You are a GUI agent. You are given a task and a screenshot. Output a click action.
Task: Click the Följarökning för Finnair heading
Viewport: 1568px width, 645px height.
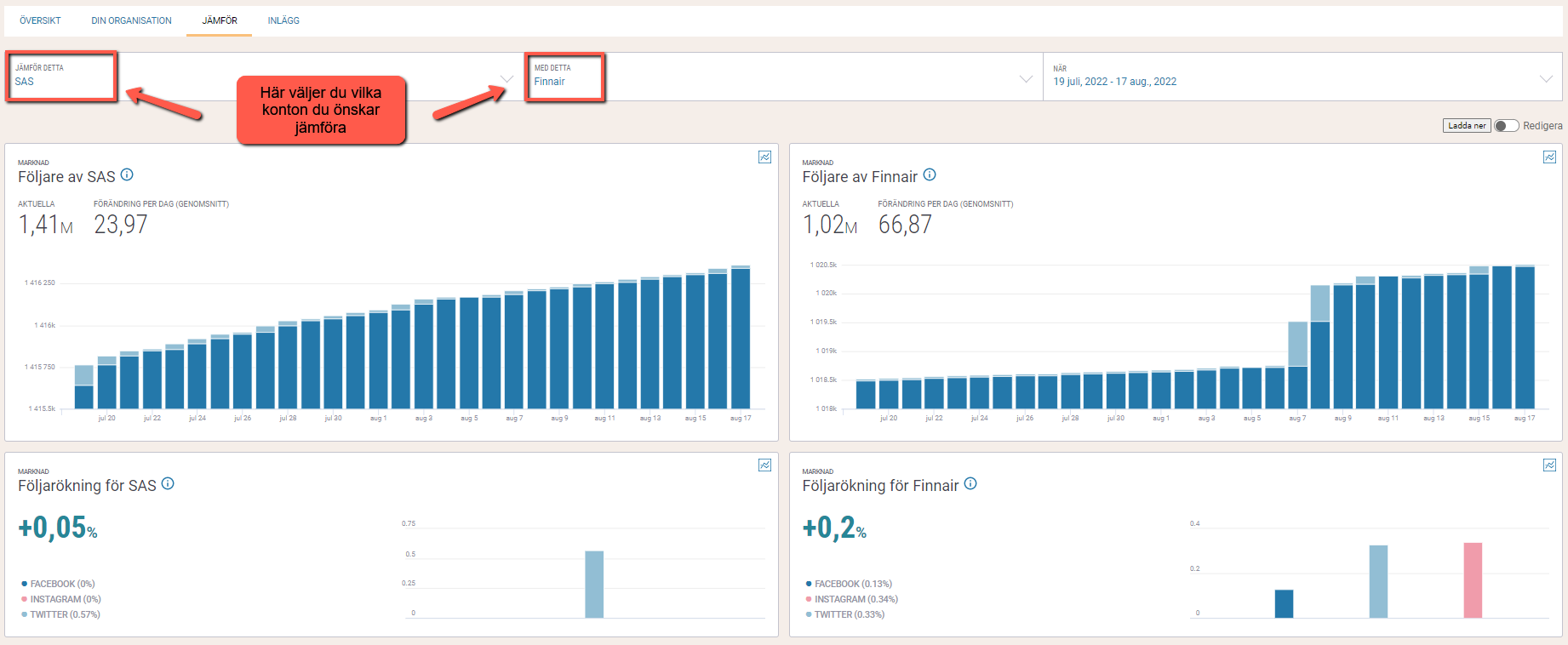(x=880, y=486)
